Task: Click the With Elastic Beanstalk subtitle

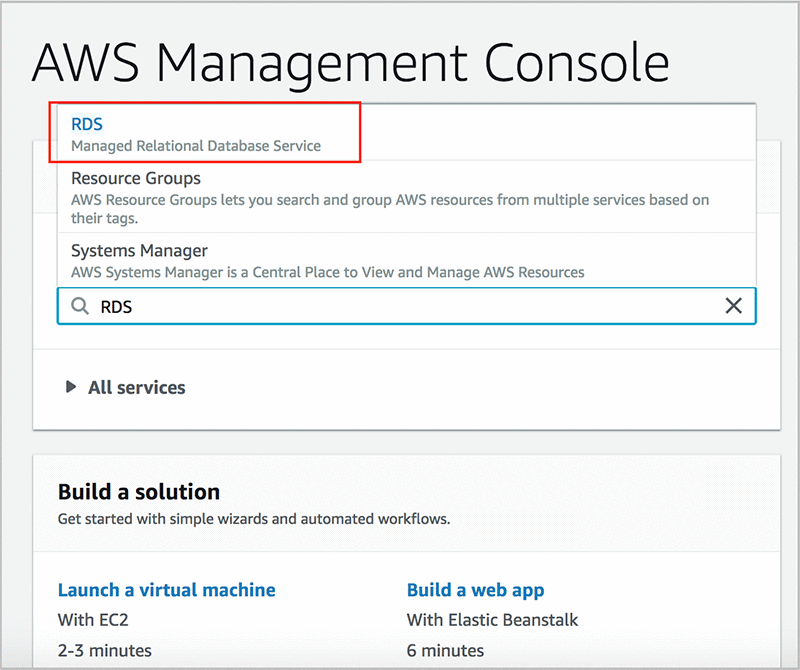Action: pos(492,620)
